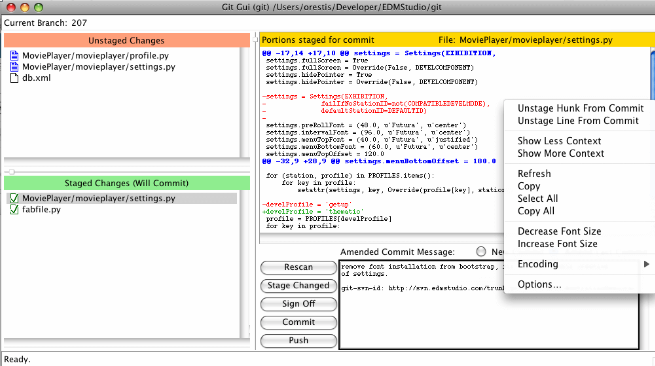
Task: Click the db.xml untracked file icon
Action: tap(14, 78)
